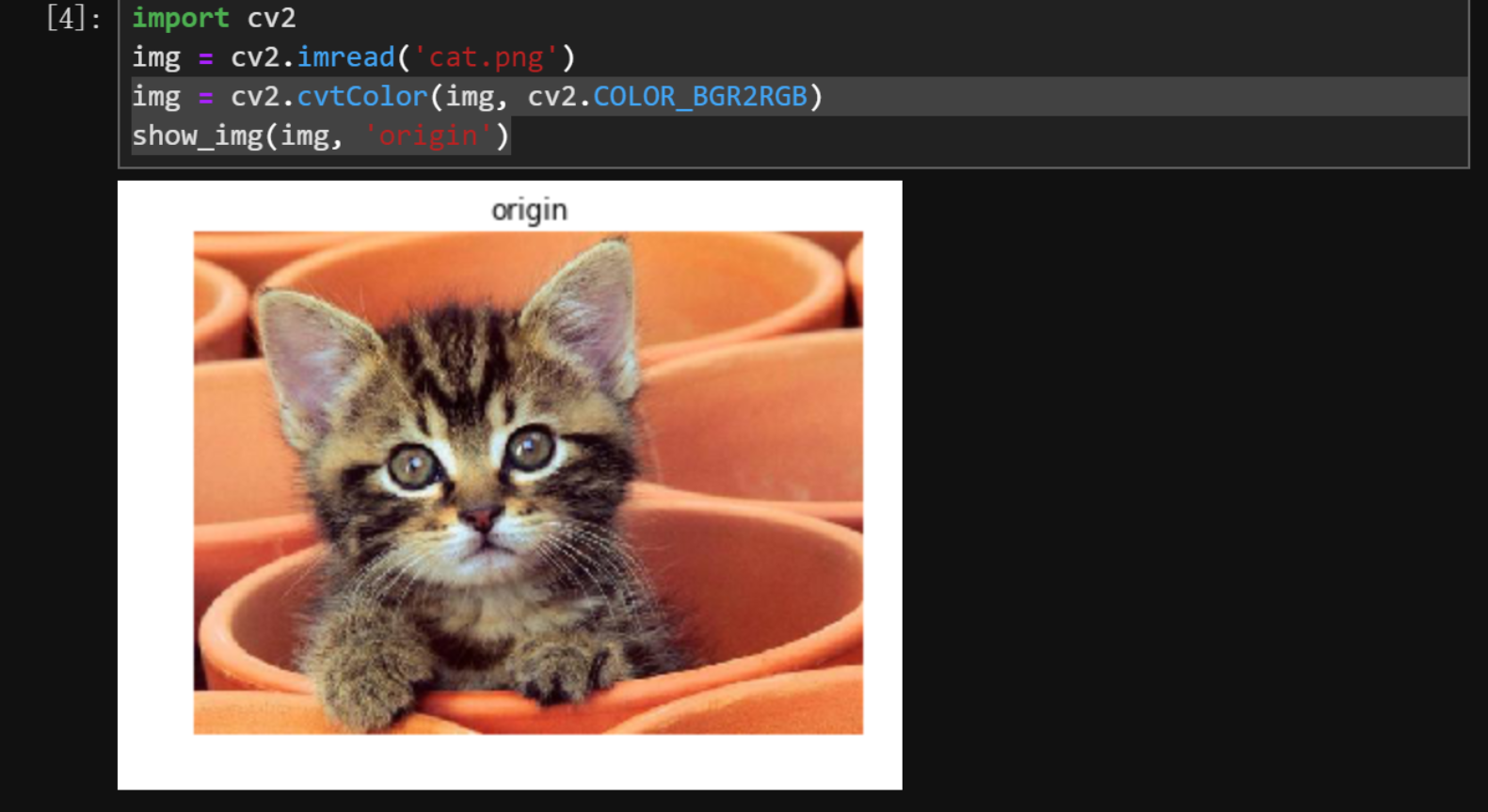Click the imread function name
This screenshot has width=1488, height=812.
[x=346, y=57]
